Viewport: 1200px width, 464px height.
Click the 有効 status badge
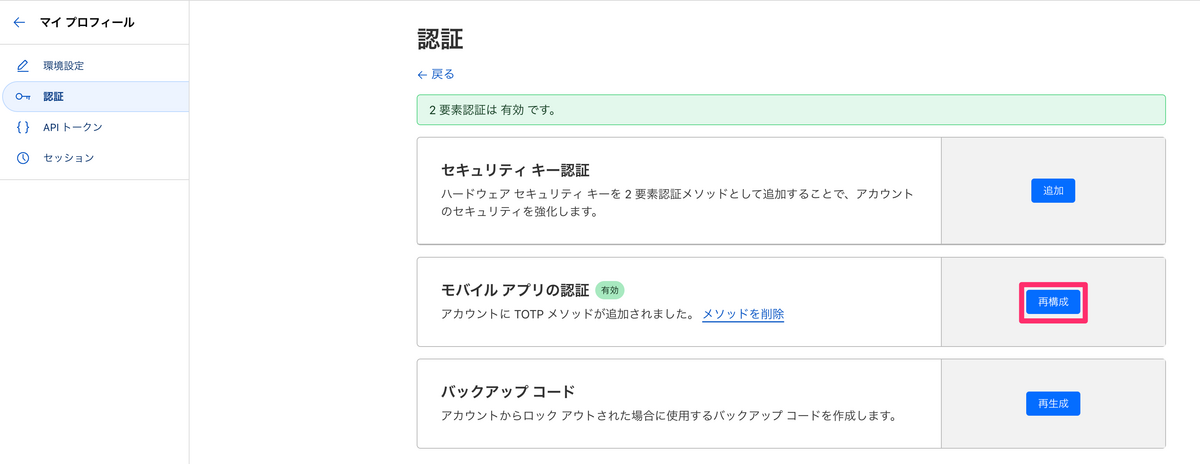(609, 290)
